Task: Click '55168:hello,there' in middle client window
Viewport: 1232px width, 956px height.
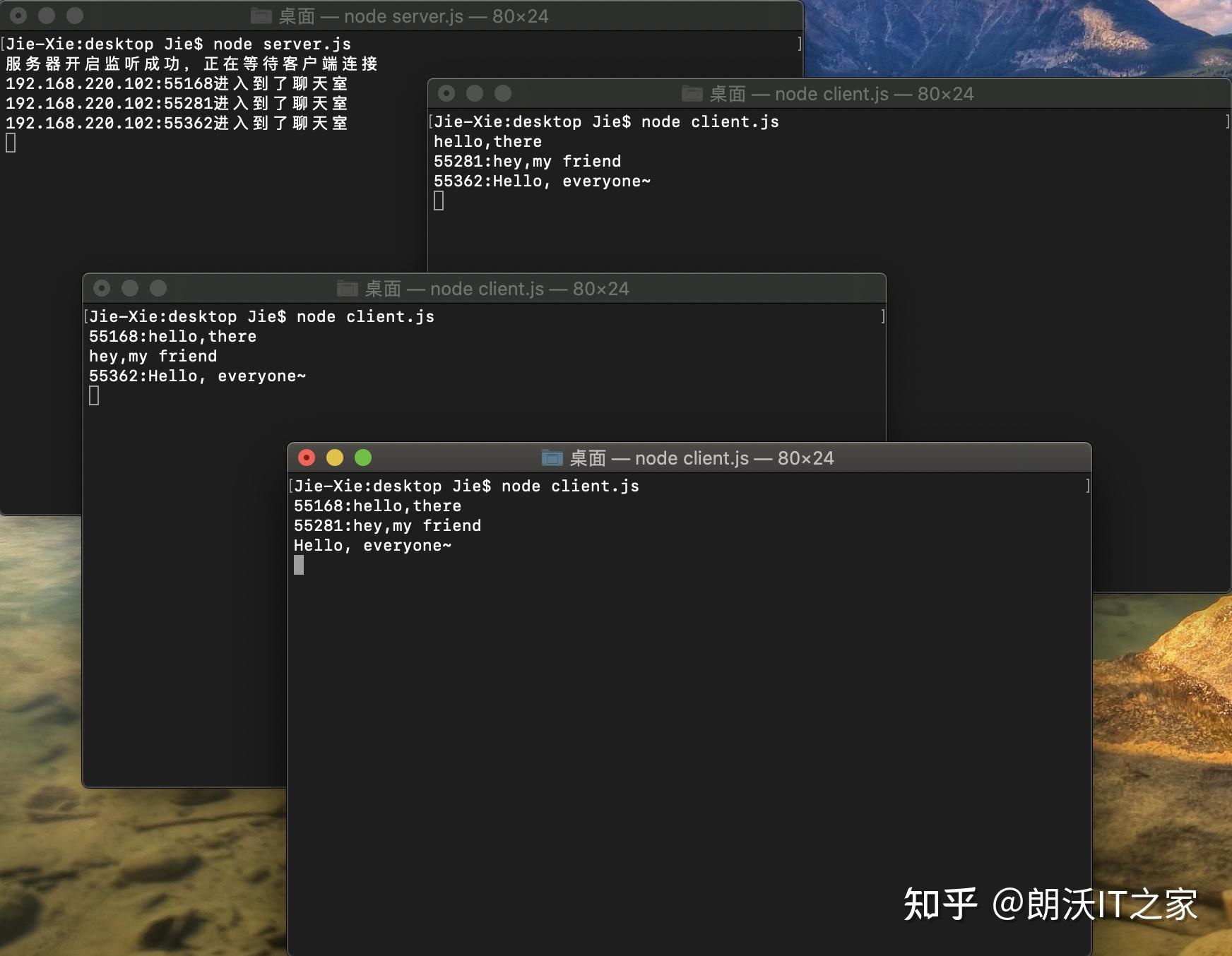Action: 172,336
